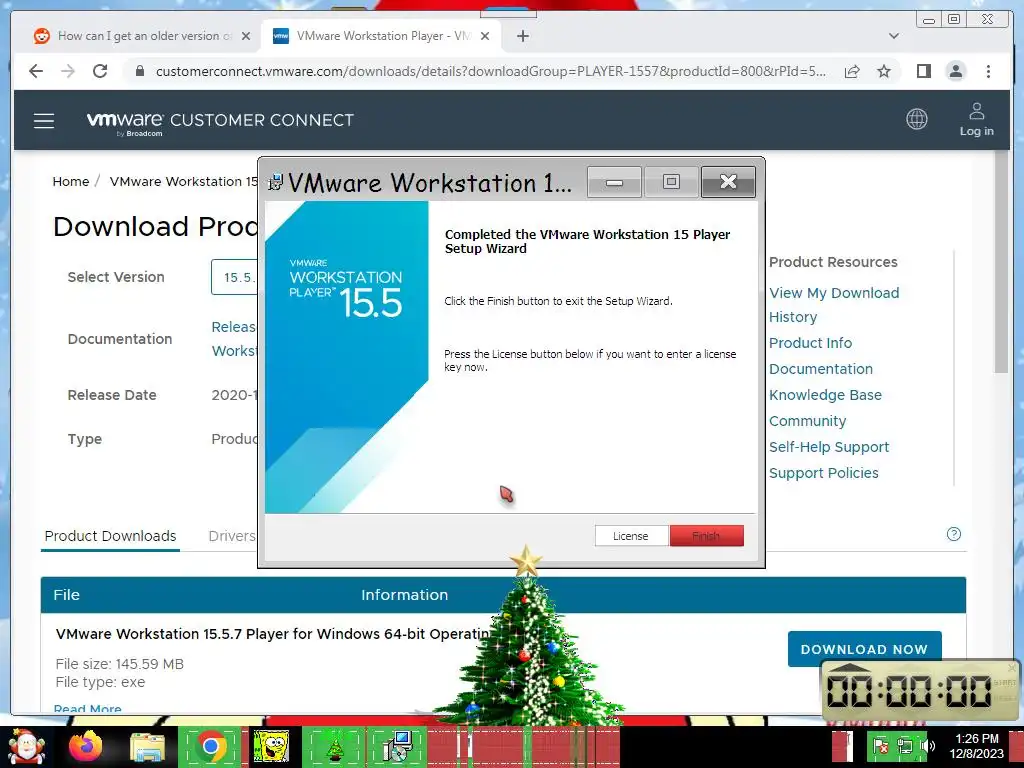Click the SpongeBob taskbar icon
Image resolution: width=1024 pixels, height=768 pixels.
270,747
